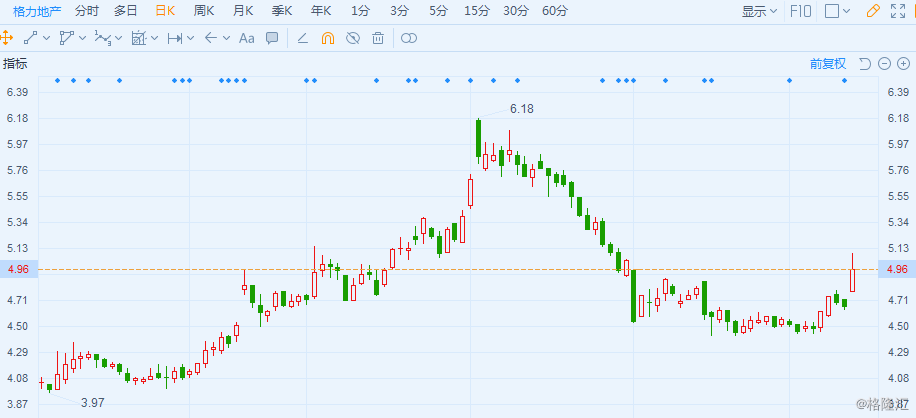Switch to the 分时 tab
916x418 pixels.
(x=87, y=11)
